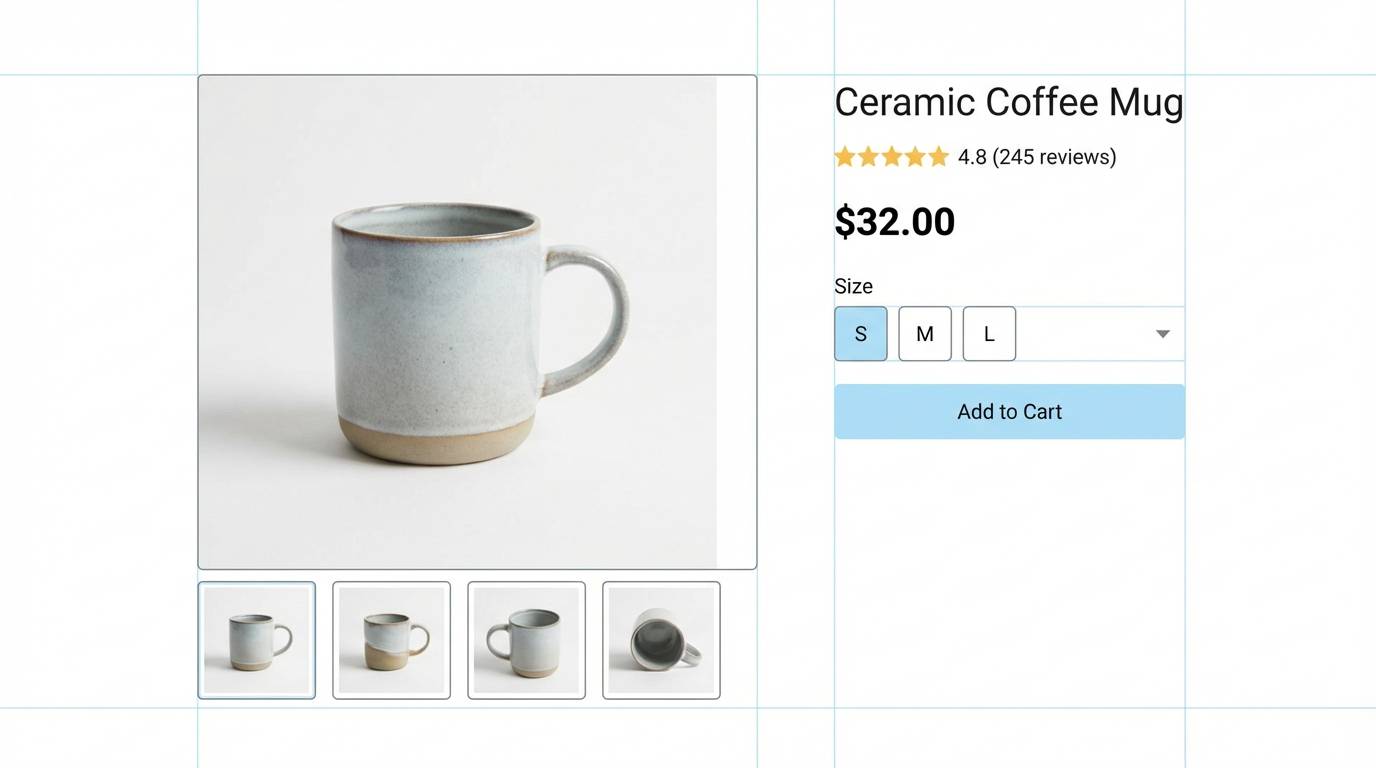Click the Ceramic Coffee Mug title
The image size is (1376, 768).
coord(1008,101)
